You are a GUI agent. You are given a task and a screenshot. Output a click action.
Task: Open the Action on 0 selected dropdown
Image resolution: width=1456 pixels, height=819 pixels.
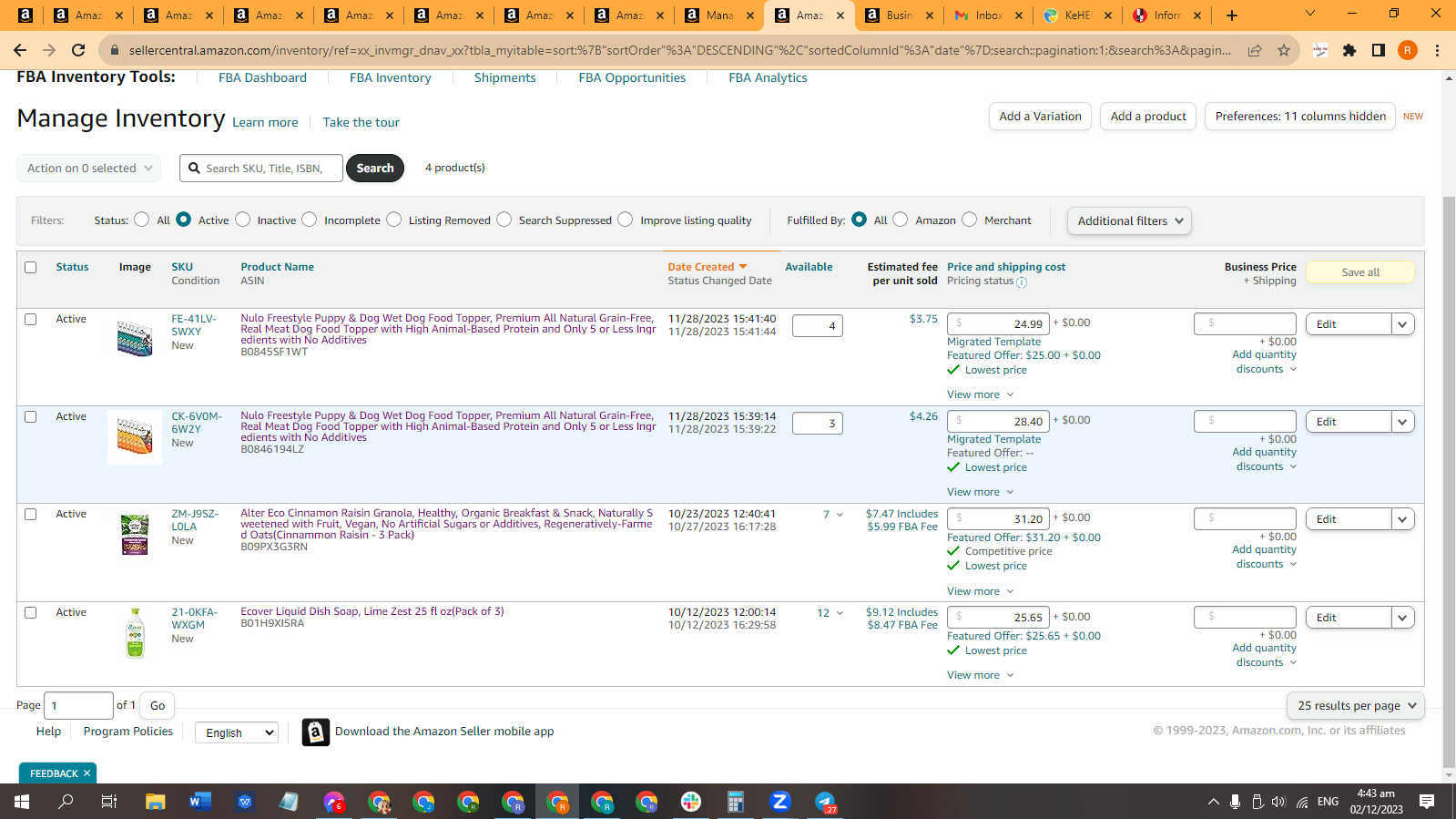point(89,168)
